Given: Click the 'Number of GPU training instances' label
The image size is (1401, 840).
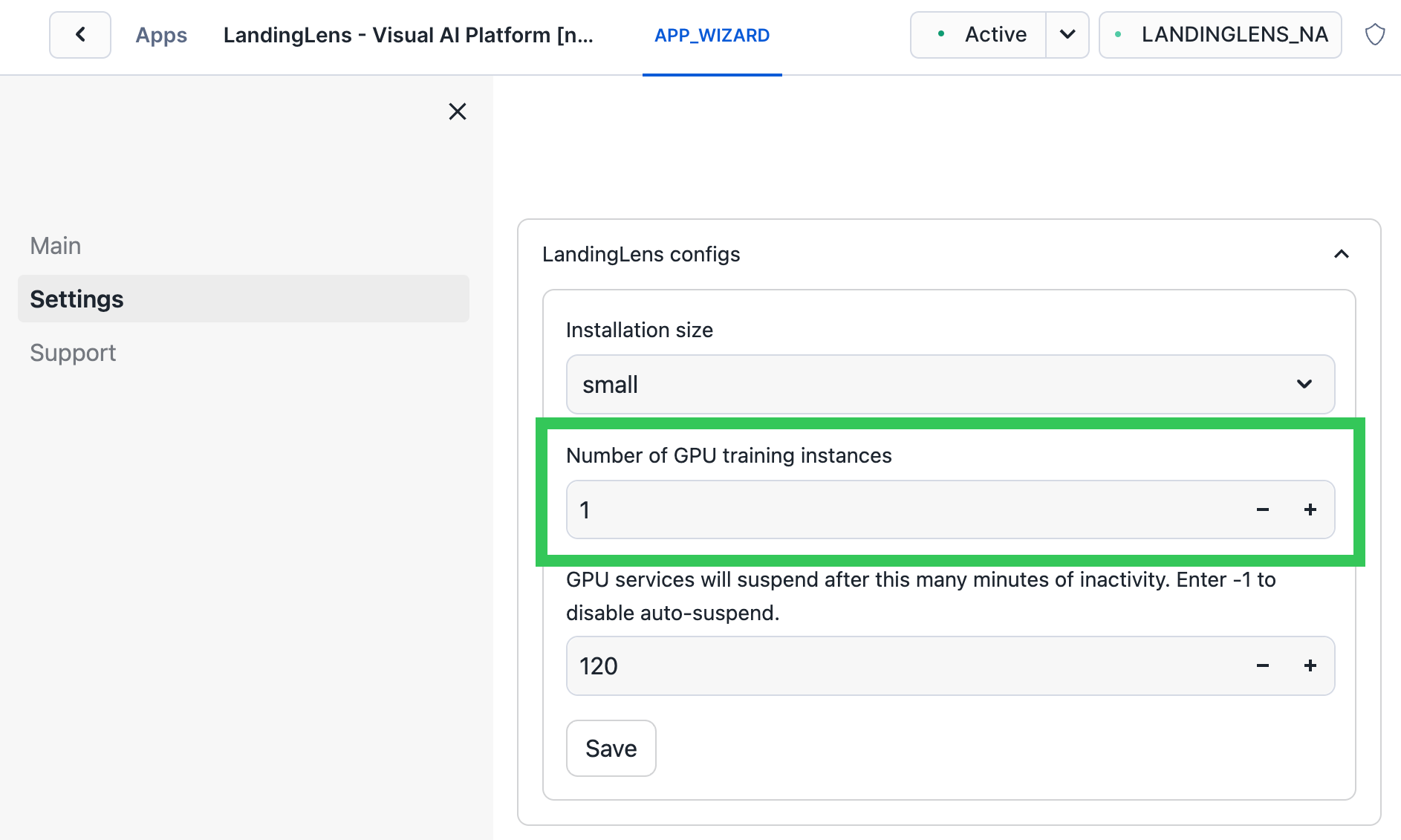Looking at the screenshot, I should 729,455.
